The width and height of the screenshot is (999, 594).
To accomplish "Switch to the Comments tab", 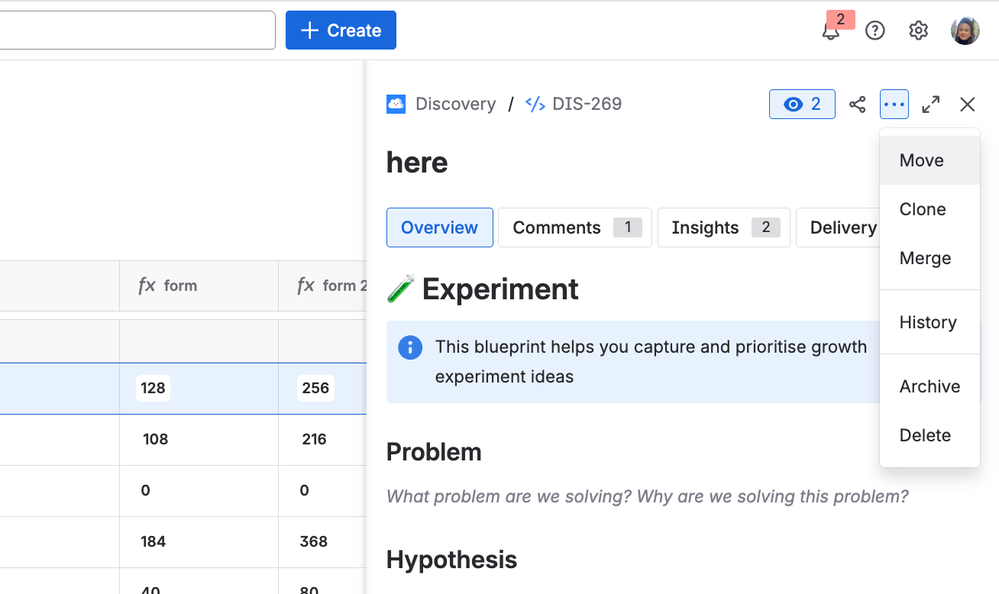I will (575, 228).
